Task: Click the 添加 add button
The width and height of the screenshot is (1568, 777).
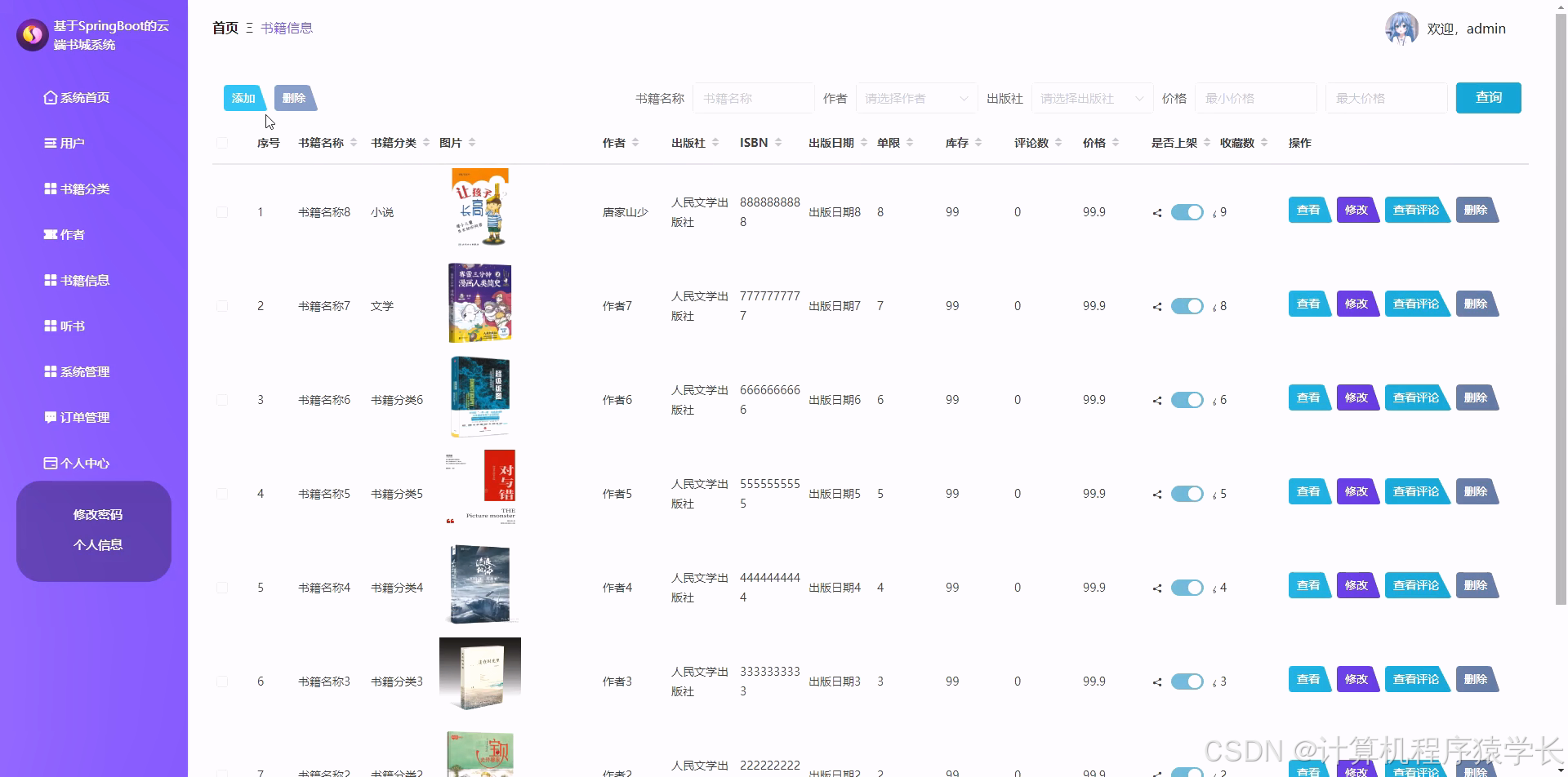Action: (244, 98)
